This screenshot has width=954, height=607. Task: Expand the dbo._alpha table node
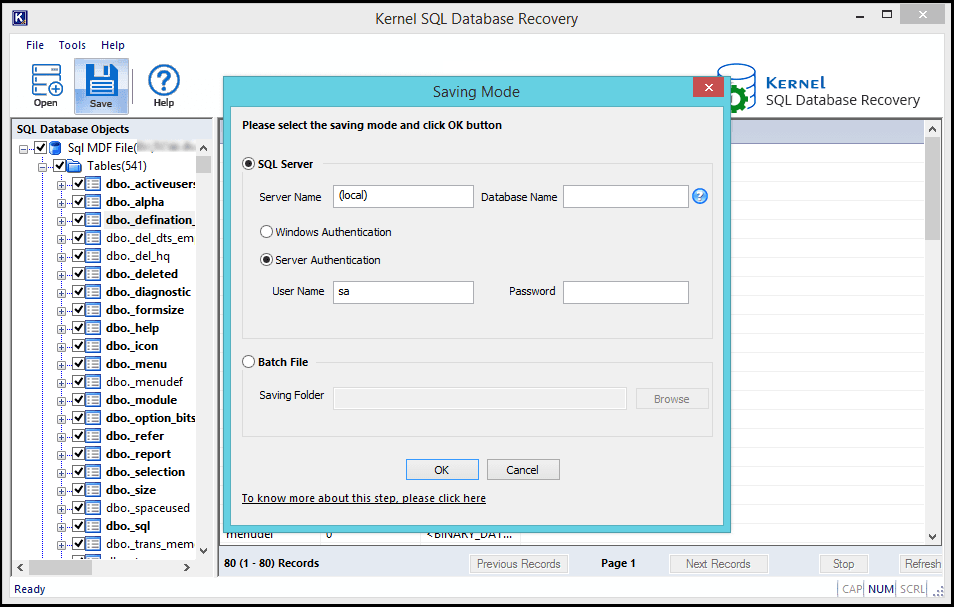61,203
